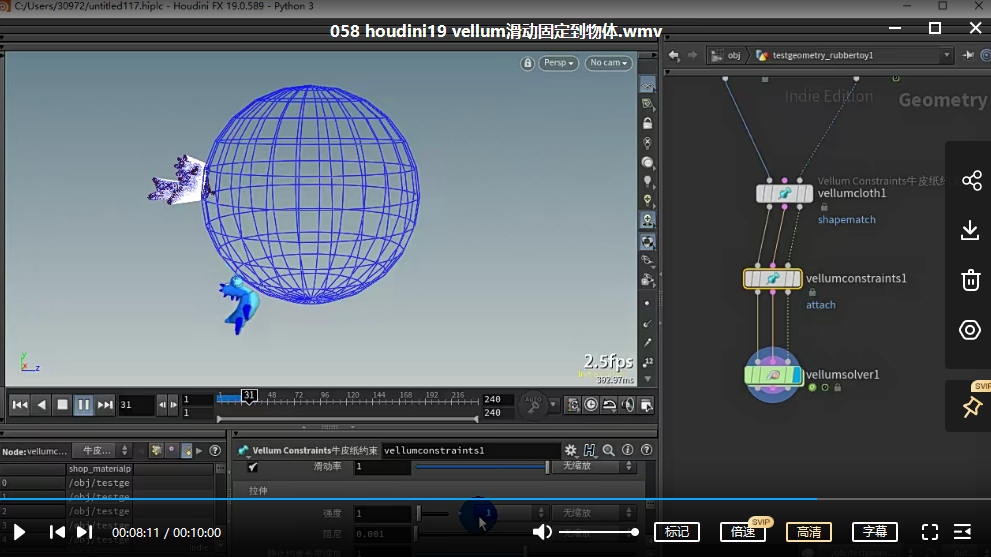Click the SVIP pin icon
Screen dimensions: 991x557
click(970, 407)
